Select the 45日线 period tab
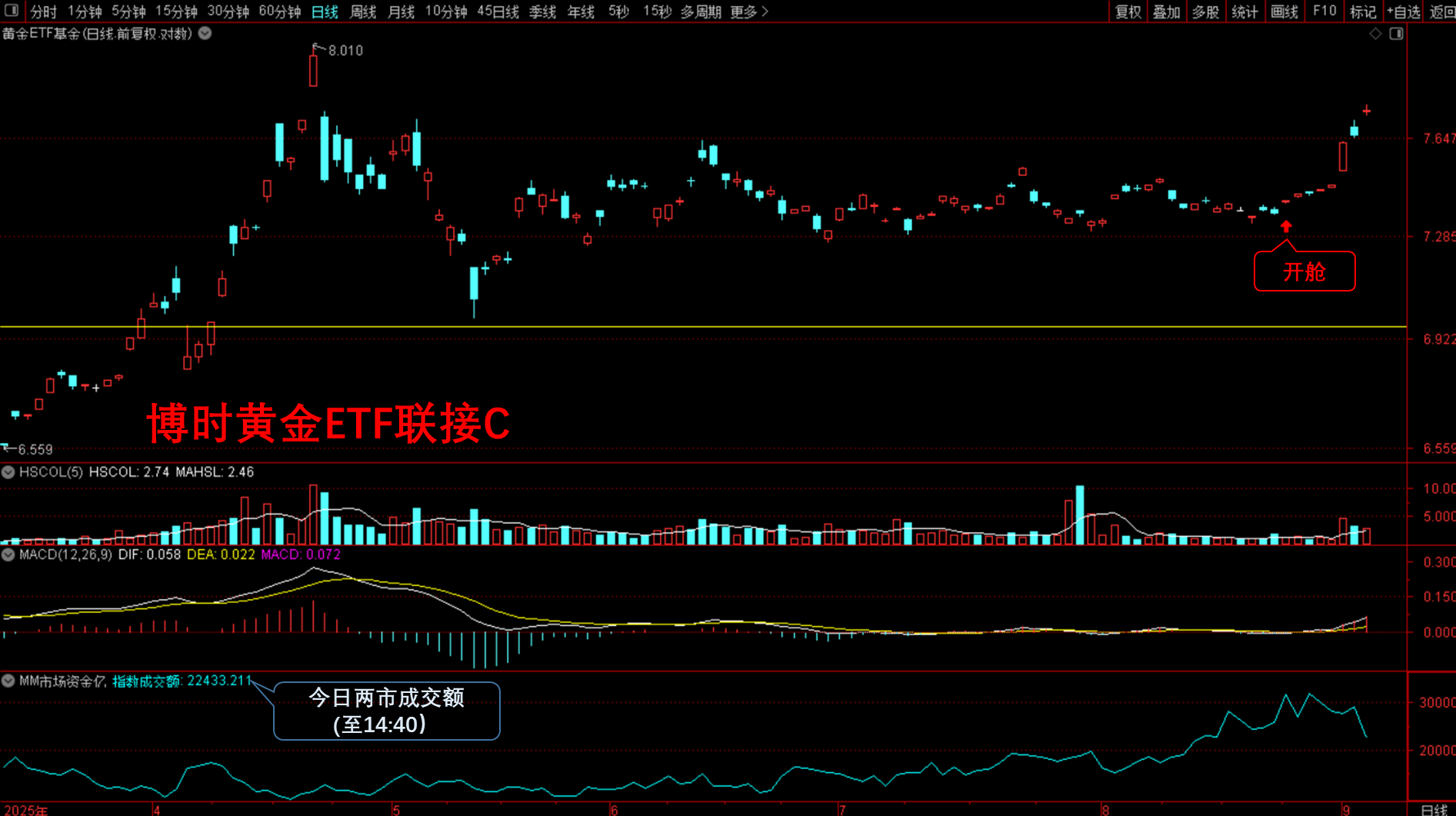Viewport: 1456px width, 816px height. [498, 12]
